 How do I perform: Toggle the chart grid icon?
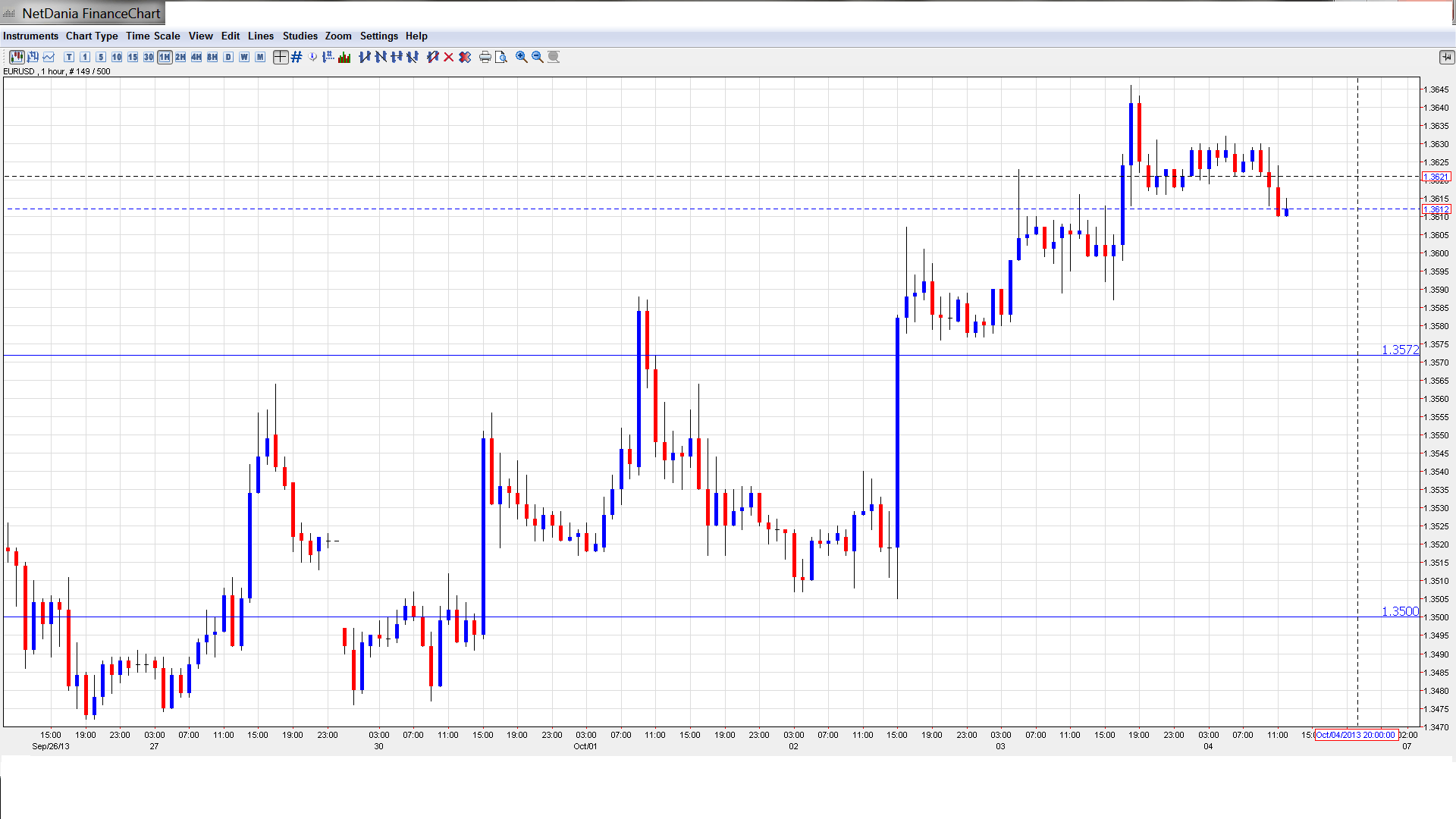[x=297, y=57]
